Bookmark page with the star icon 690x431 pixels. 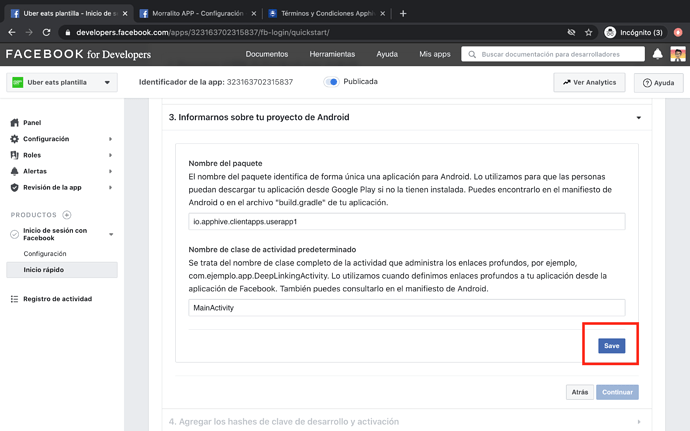(588, 32)
